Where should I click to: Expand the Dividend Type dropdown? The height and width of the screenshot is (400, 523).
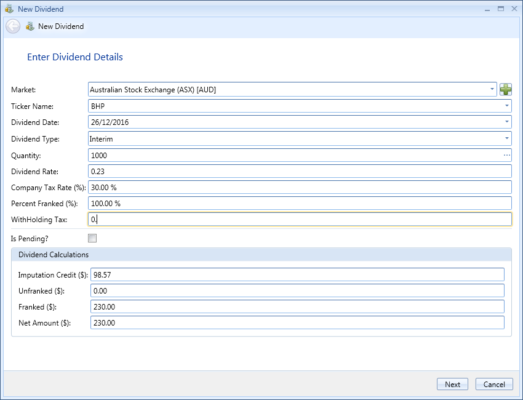click(x=507, y=138)
